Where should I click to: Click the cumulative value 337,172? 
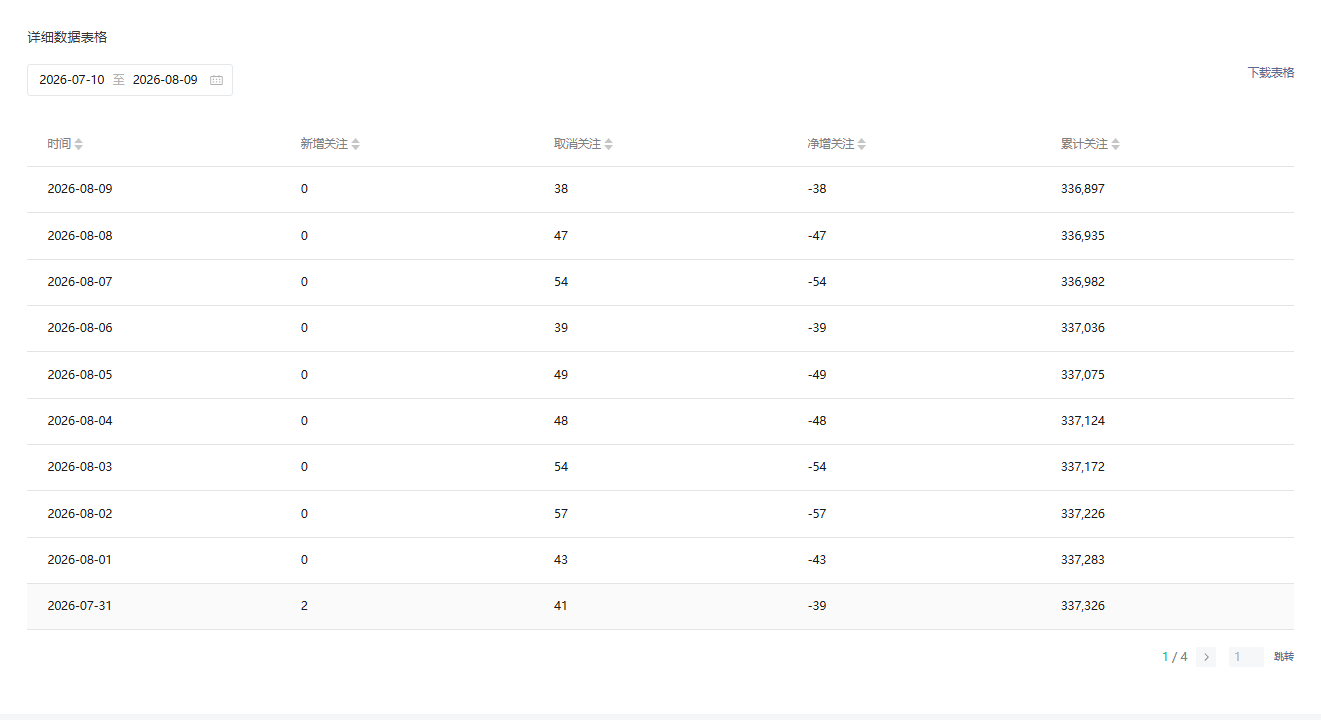pos(1083,467)
